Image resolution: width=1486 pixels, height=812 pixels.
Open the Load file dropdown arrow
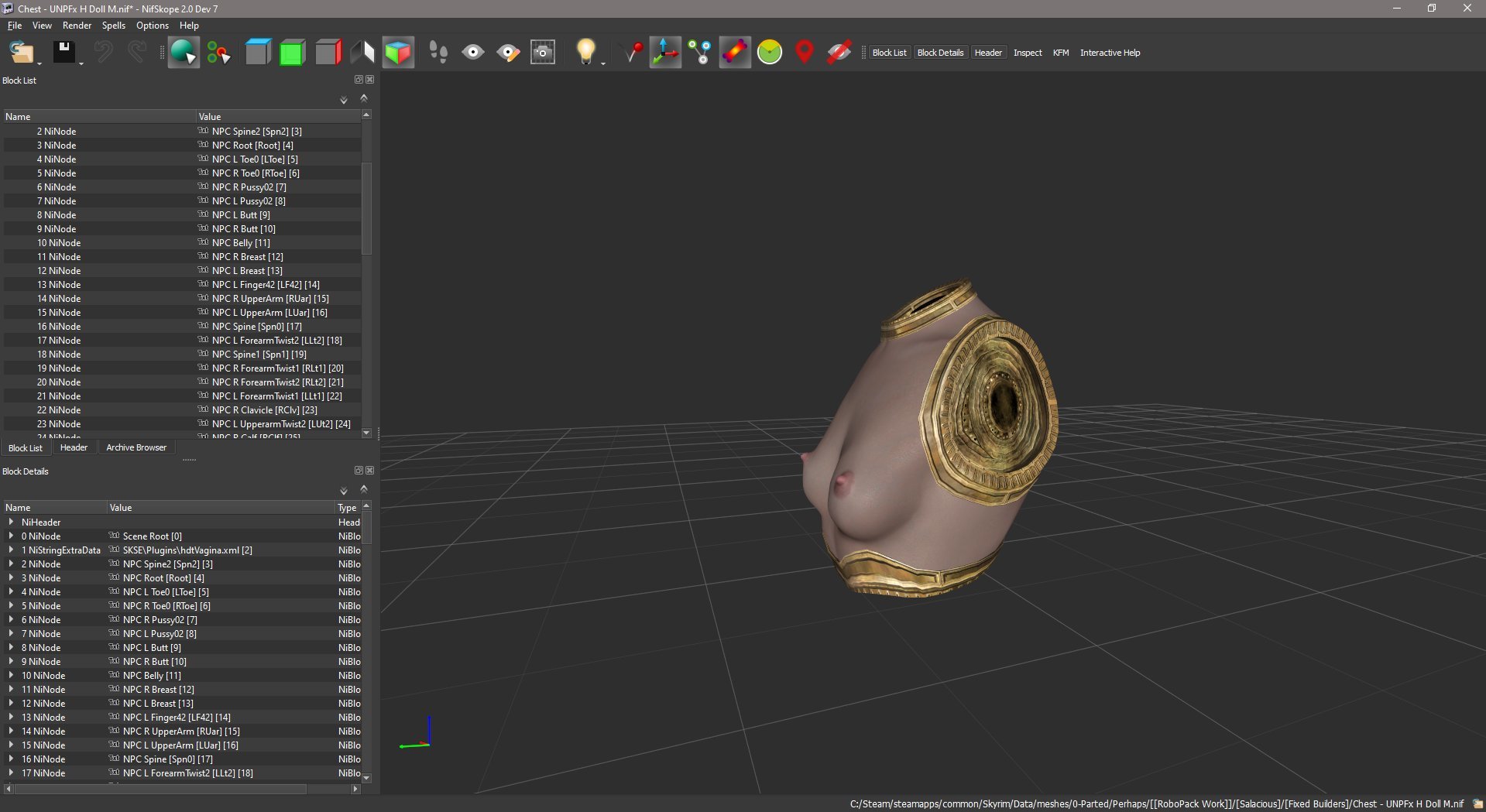coord(39,63)
